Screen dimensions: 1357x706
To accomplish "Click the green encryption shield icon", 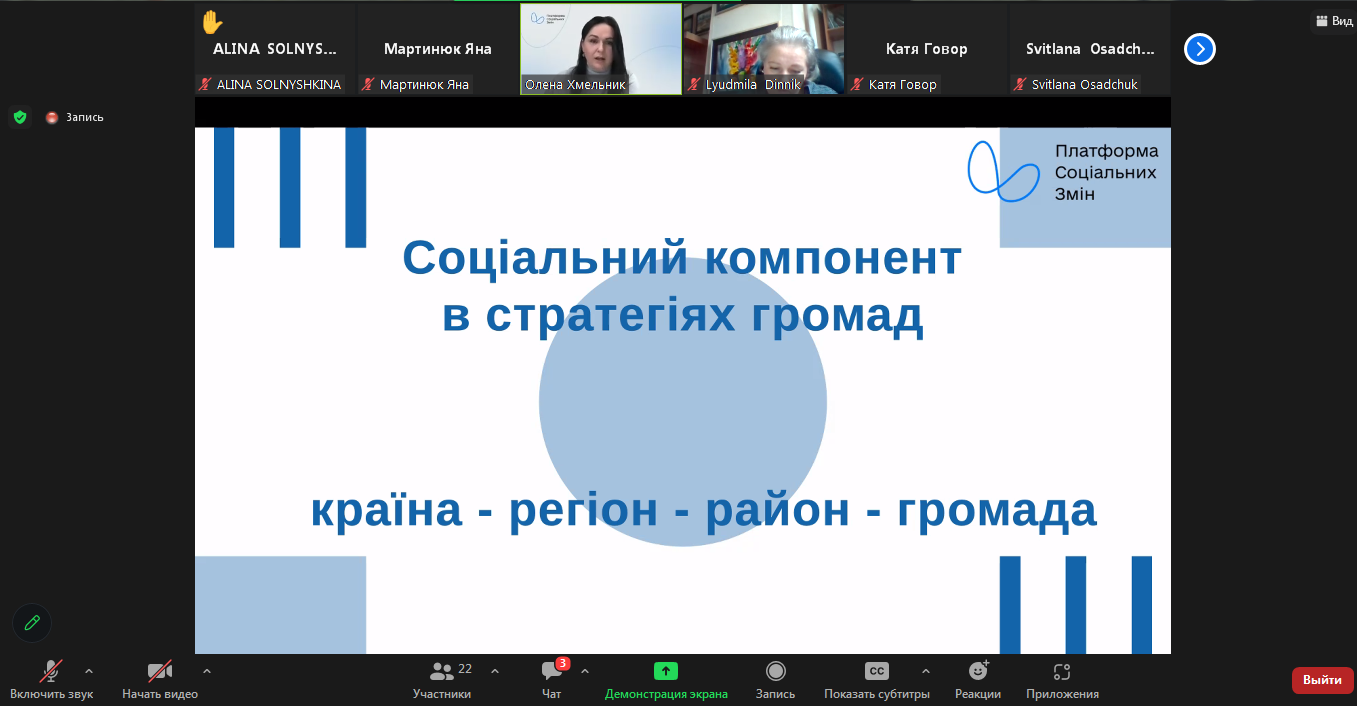I will 20,117.
